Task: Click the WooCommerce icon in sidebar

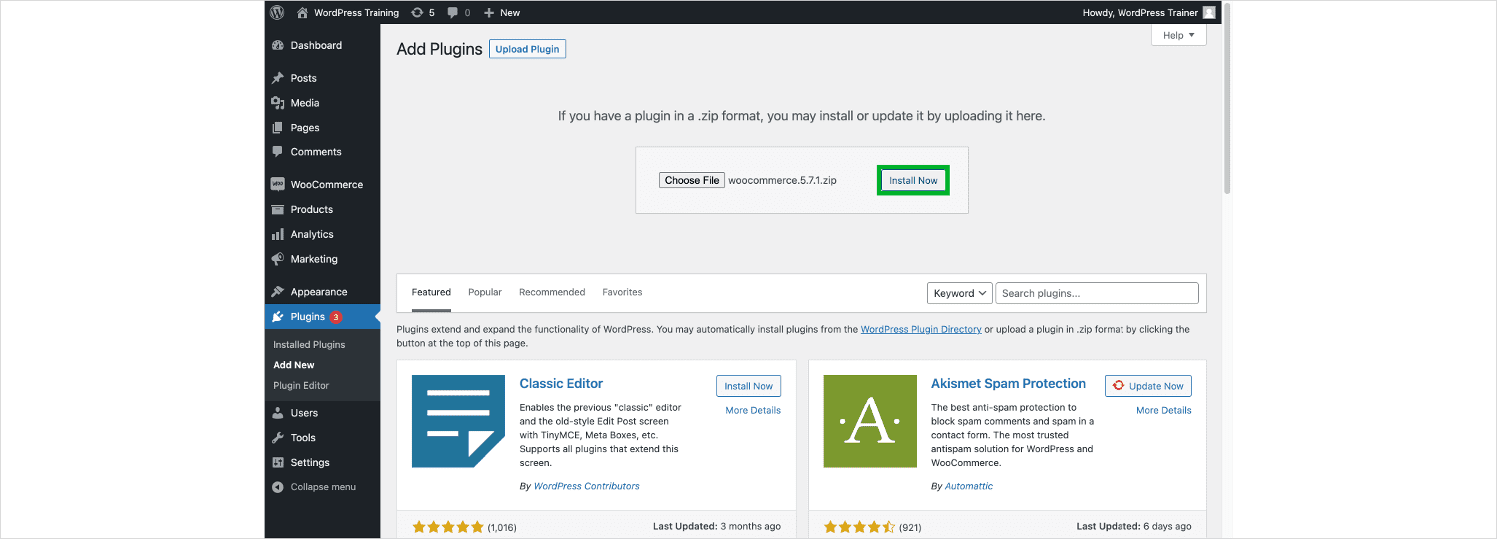Action: [x=278, y=185]
